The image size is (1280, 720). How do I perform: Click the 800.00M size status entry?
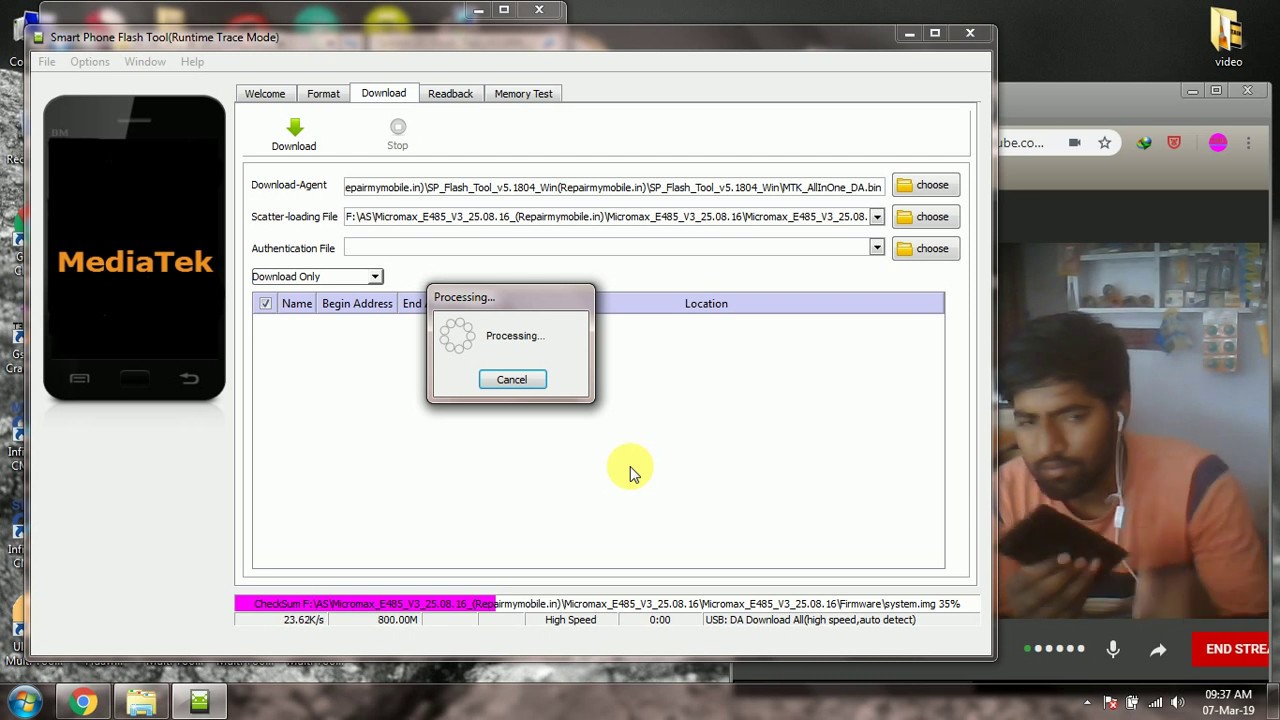tap(397, 620)
